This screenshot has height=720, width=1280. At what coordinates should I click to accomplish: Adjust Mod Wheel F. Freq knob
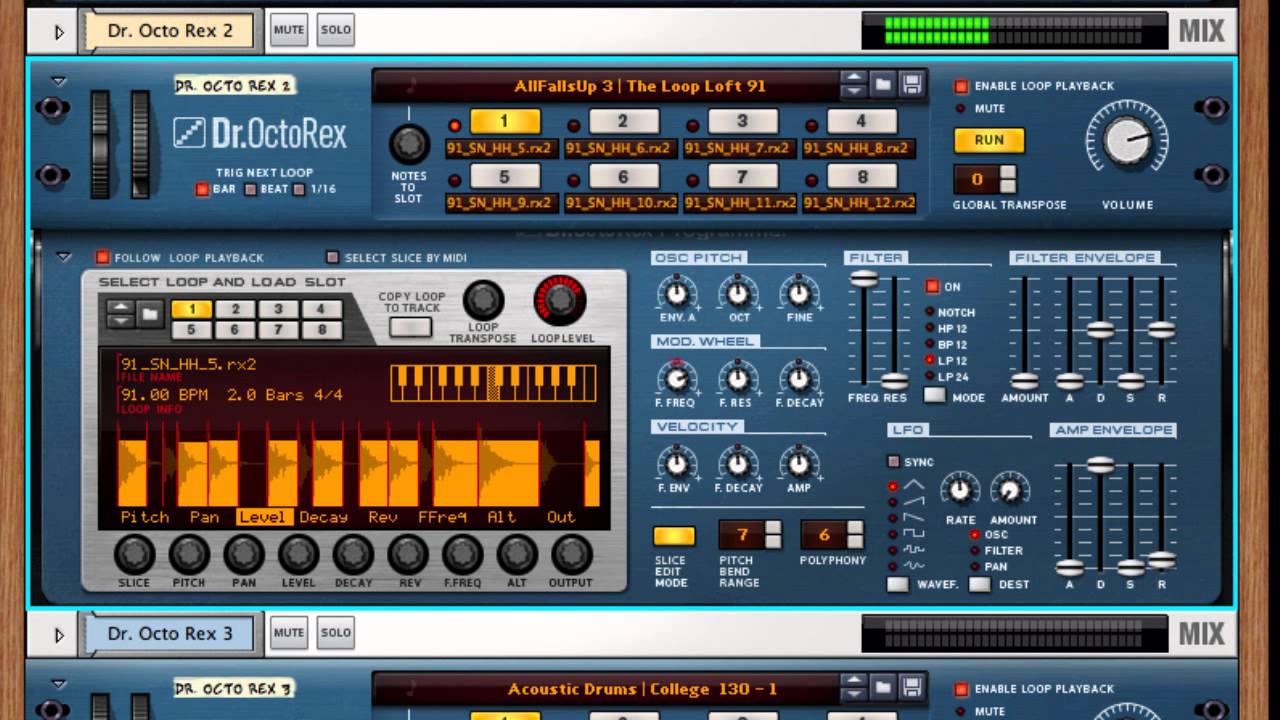coord(677,379)
